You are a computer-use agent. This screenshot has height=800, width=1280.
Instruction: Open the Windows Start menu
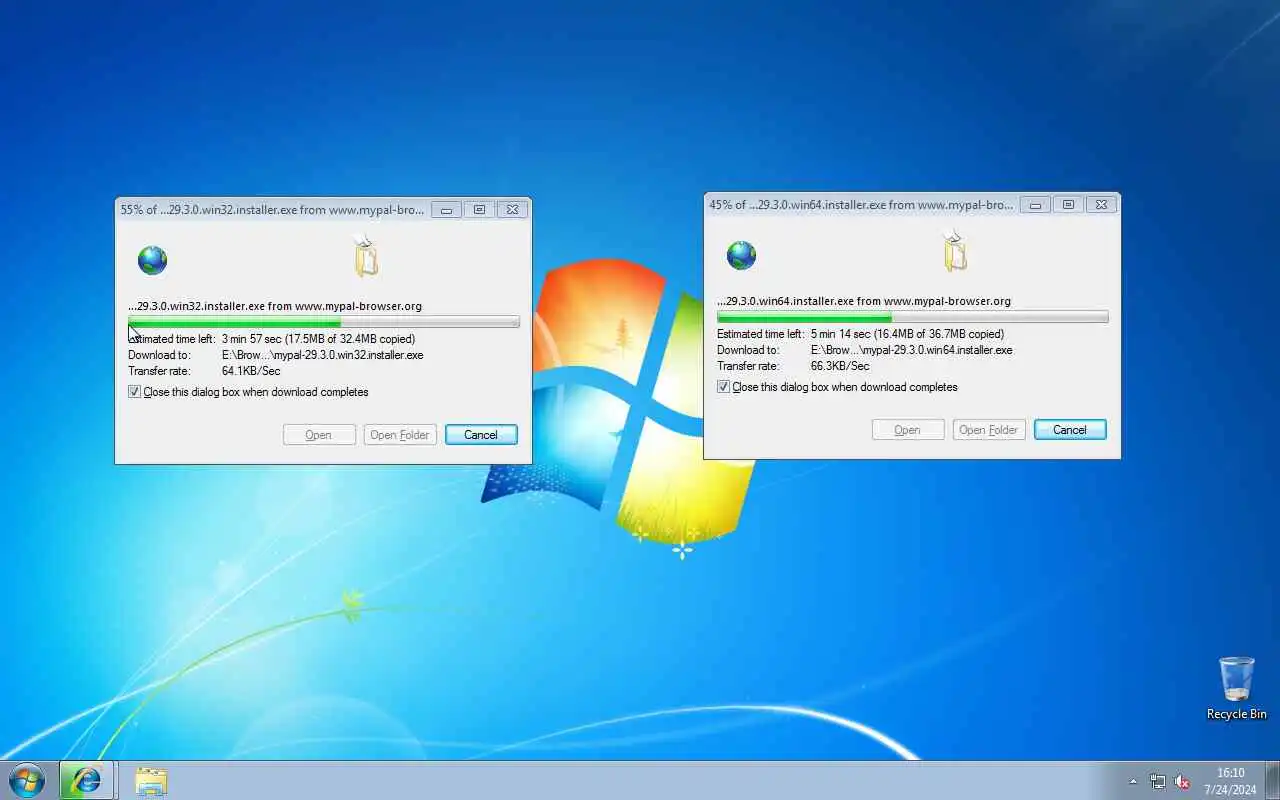(x=27, y=780)
